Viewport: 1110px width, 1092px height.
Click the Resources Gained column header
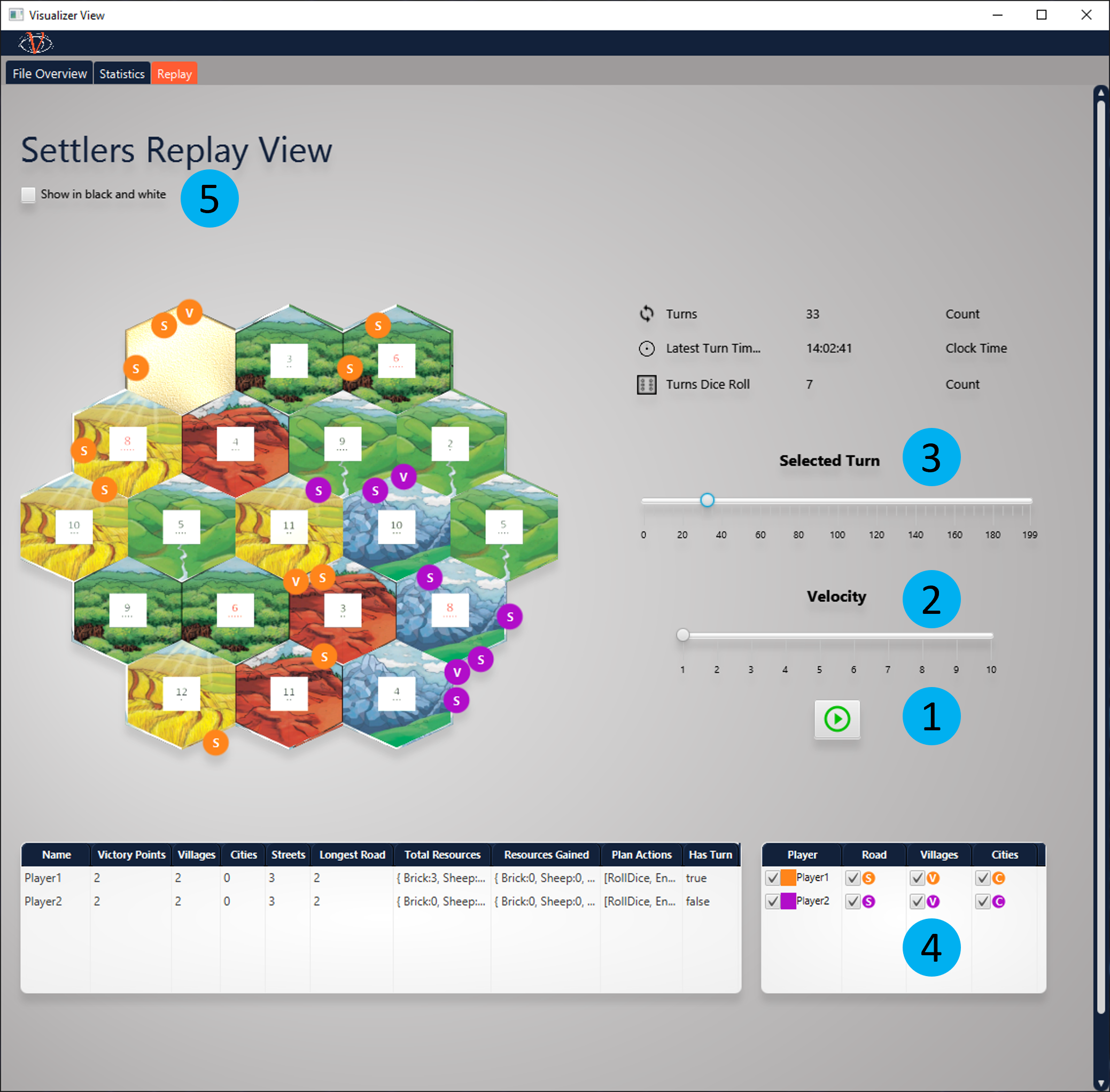546,854
